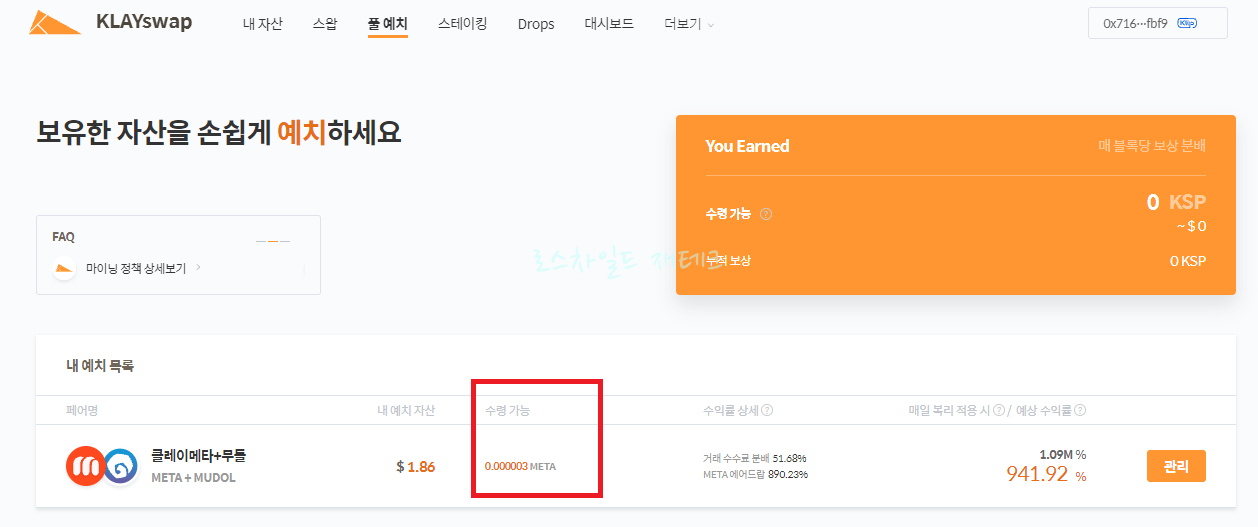Click the 내 예치 자산 column header
This screenshot has height=527, width=1258.
(x=406, y=410)
